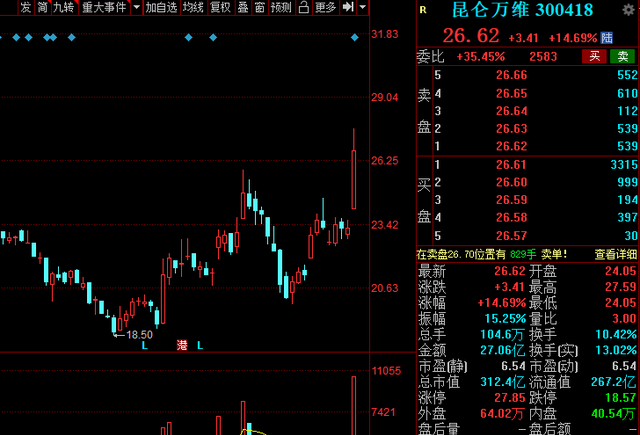Screen dimensions: 640x435
Task: Click the 跌停 price 18.57
Action: click(x=620, y=398)
